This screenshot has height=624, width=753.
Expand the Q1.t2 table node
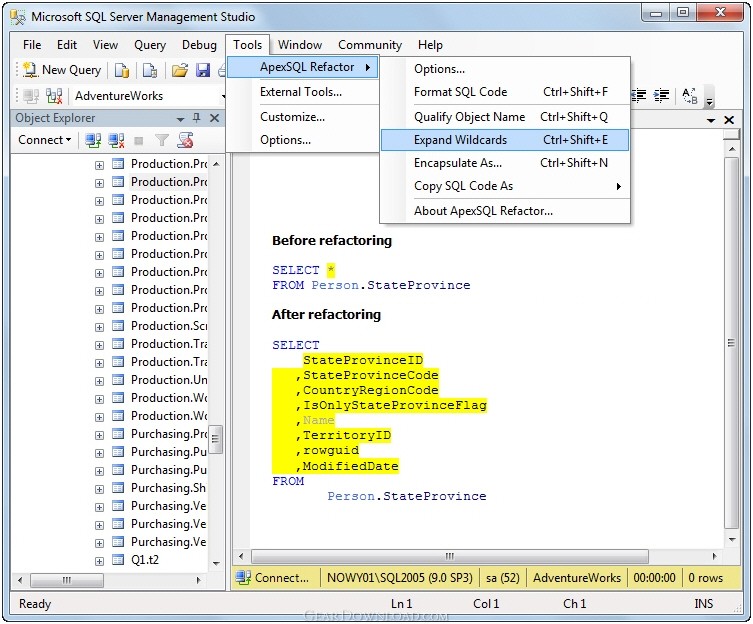(x=99, y=561)
